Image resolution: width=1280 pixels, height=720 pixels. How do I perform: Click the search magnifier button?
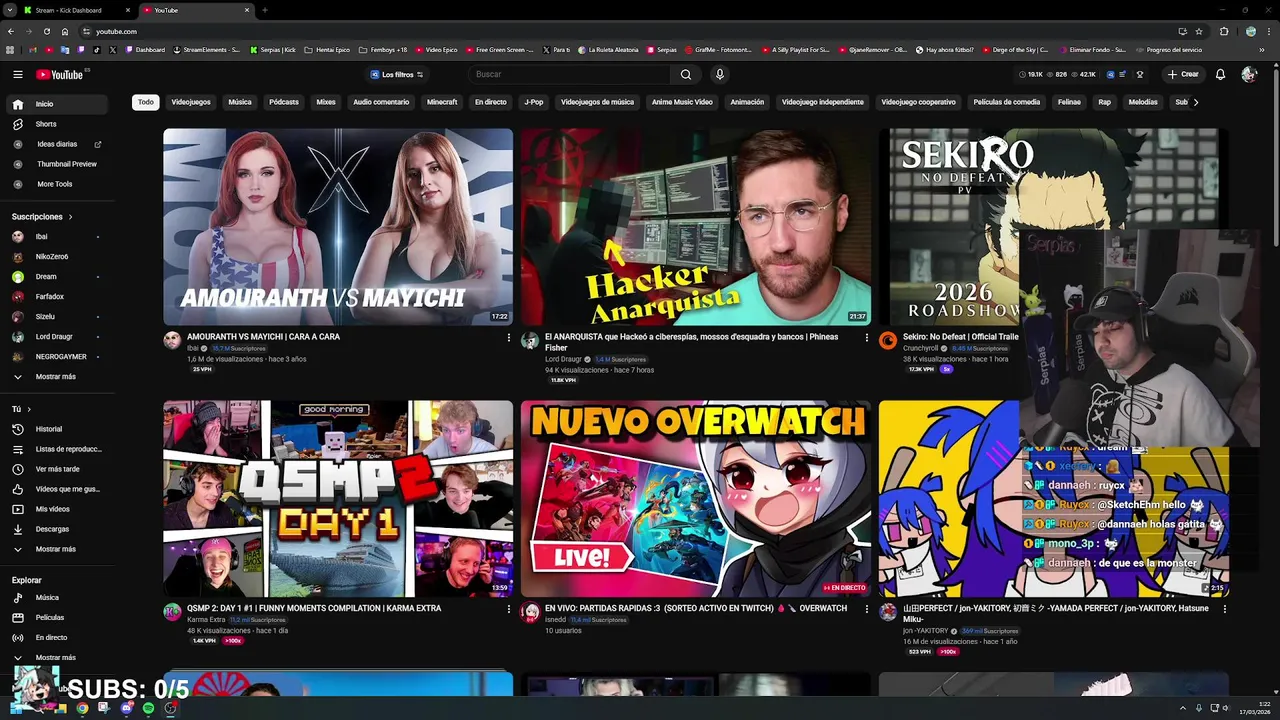[685, 74]
